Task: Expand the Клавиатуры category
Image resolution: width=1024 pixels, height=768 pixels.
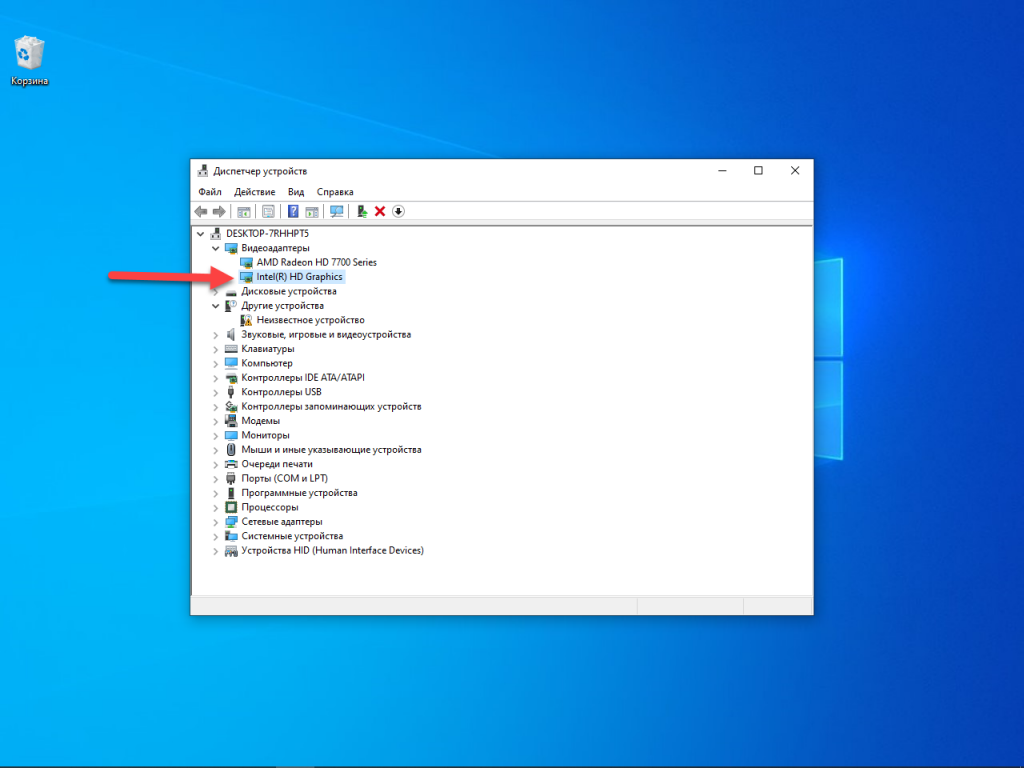Action: point(215,349)
